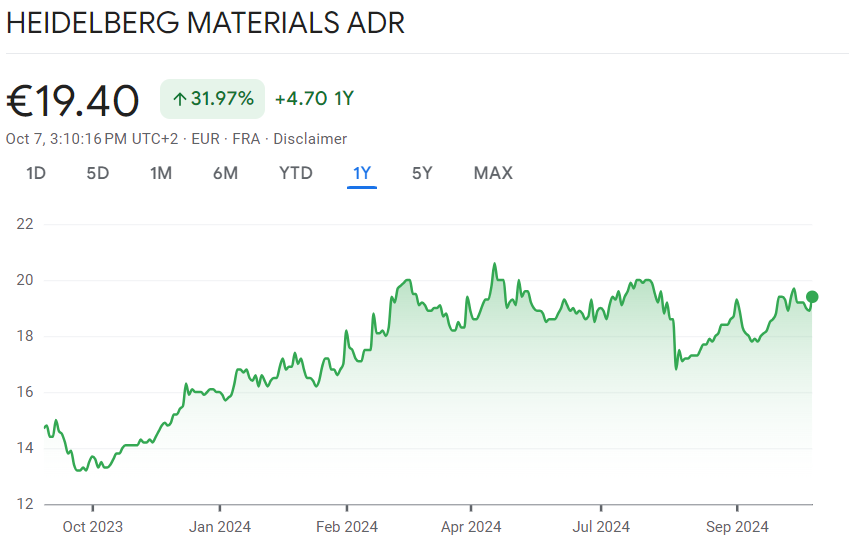Screen dimensions: 849x548
Task: Select the 1D time range tab
Action: [36, 173]
